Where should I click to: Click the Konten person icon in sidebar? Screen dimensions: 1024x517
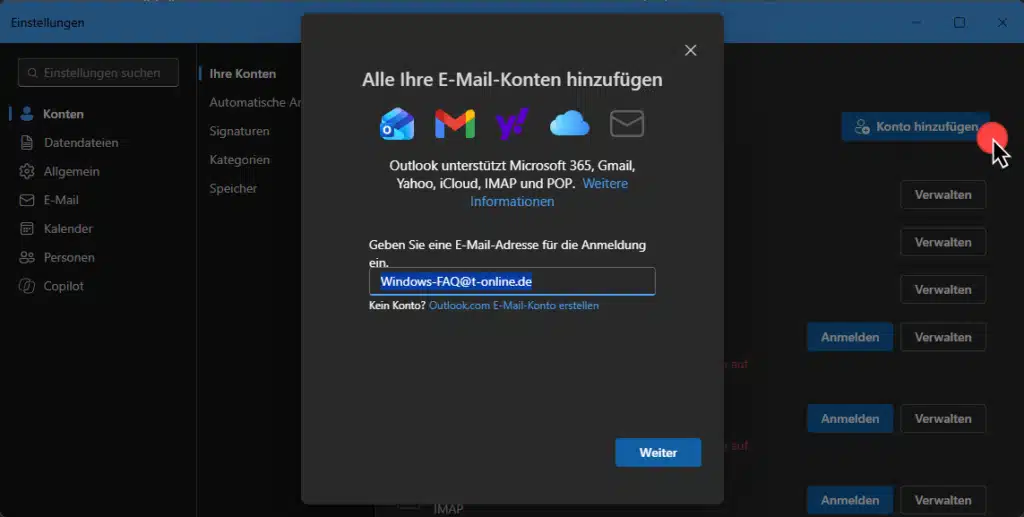[27, 114]
